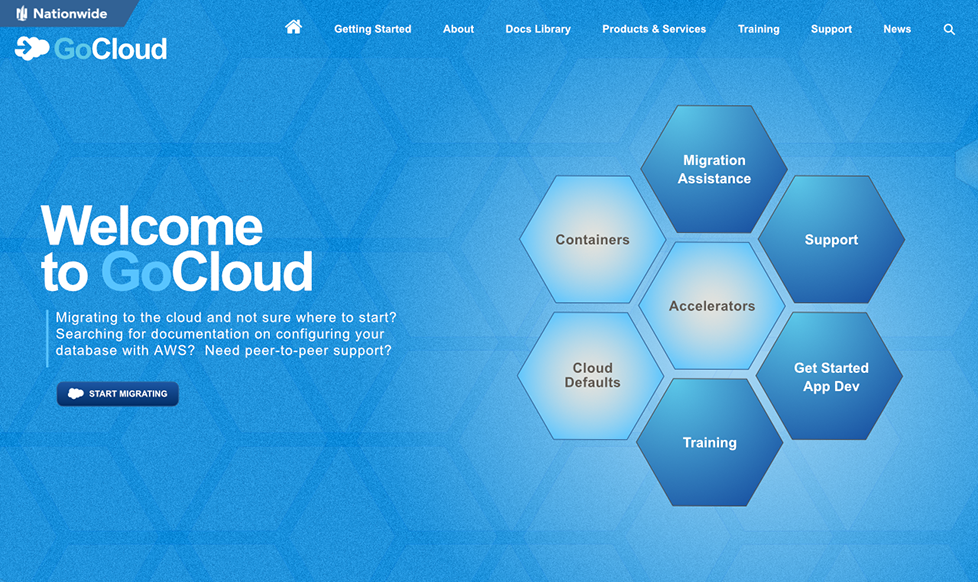Viewport: 978px width, 582px height.
Task: Click the Start Migrating button
Action: point(118,394)
